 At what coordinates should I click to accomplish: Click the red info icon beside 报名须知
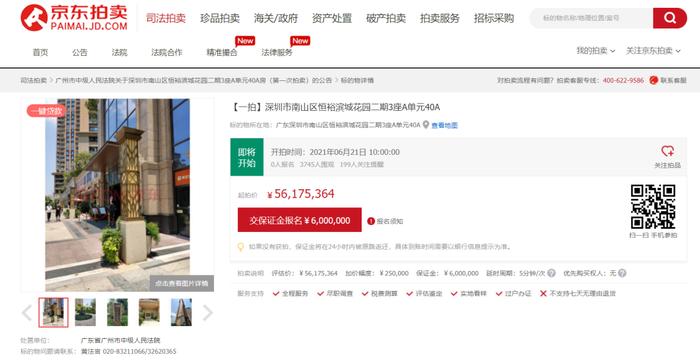[371, 221]
